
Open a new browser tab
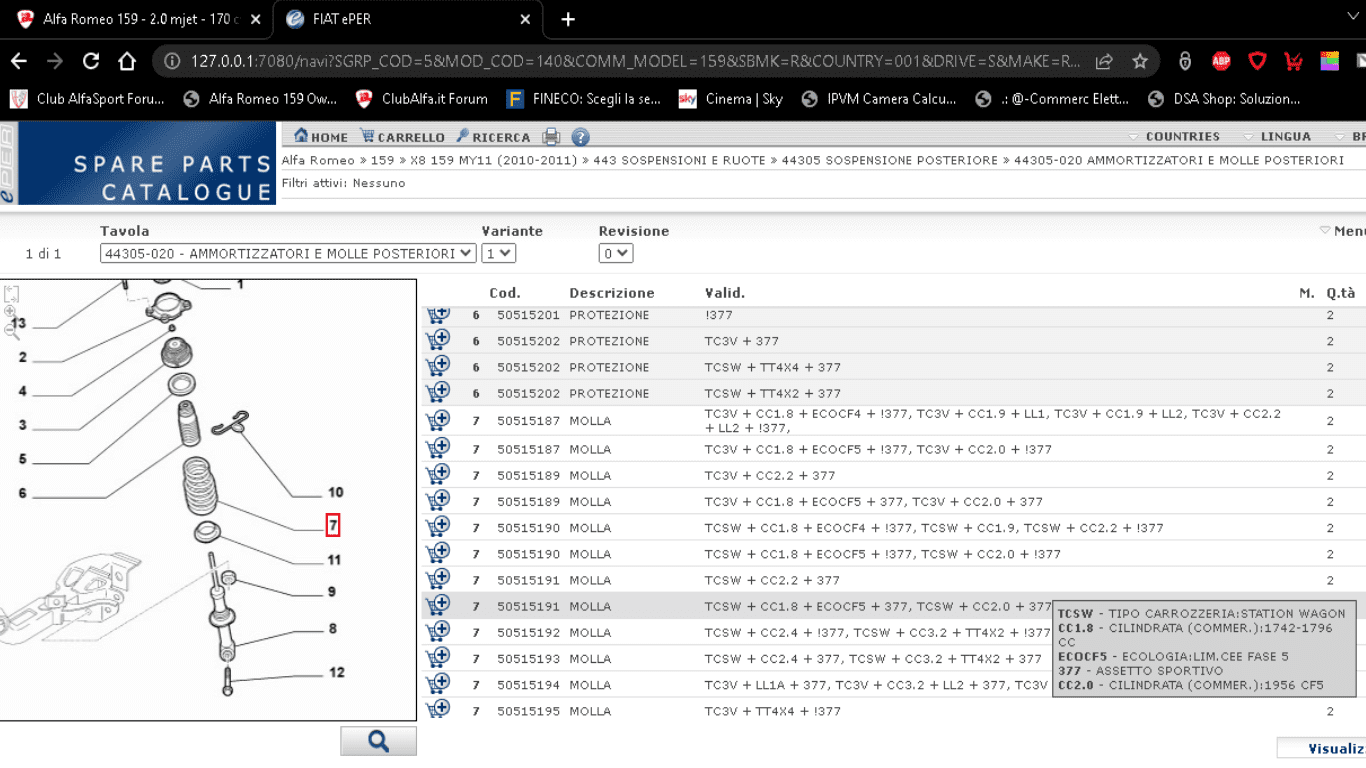(x=568, y=19)
